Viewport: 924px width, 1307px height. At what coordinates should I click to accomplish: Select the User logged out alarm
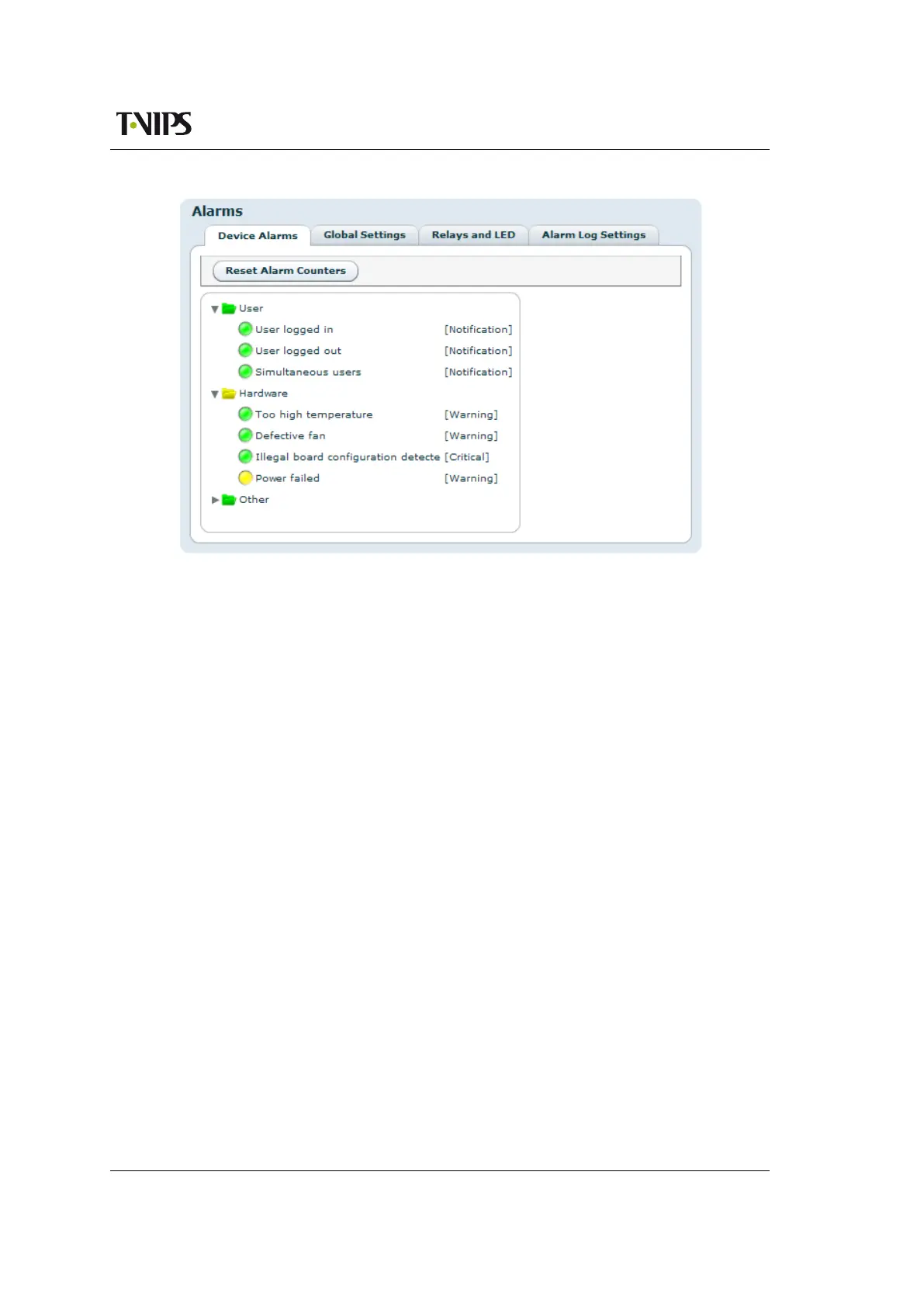coord(298,351)
